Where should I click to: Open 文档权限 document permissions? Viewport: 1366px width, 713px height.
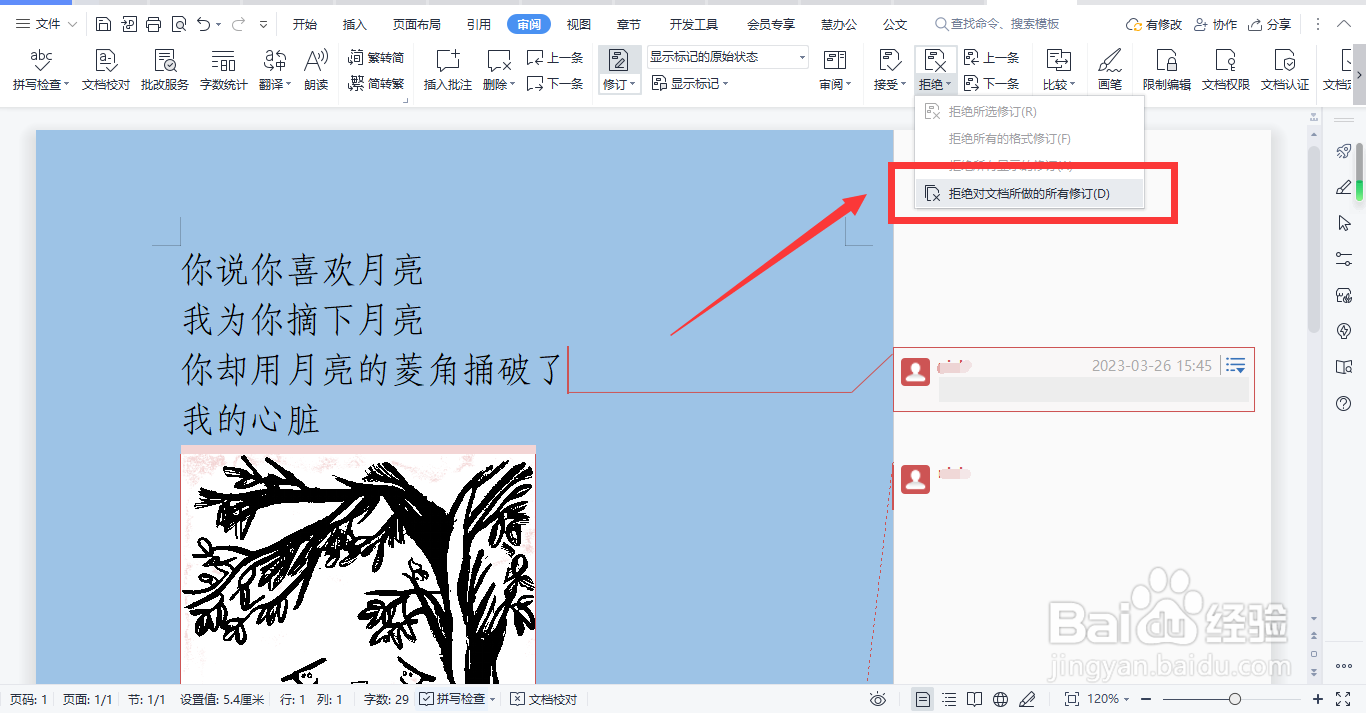[1226, 71]
